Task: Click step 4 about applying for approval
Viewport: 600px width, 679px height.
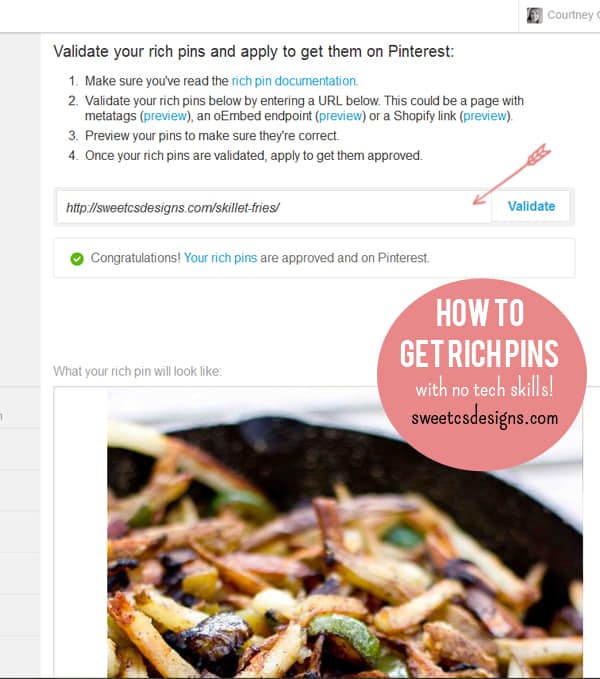Action: [245, 155]
